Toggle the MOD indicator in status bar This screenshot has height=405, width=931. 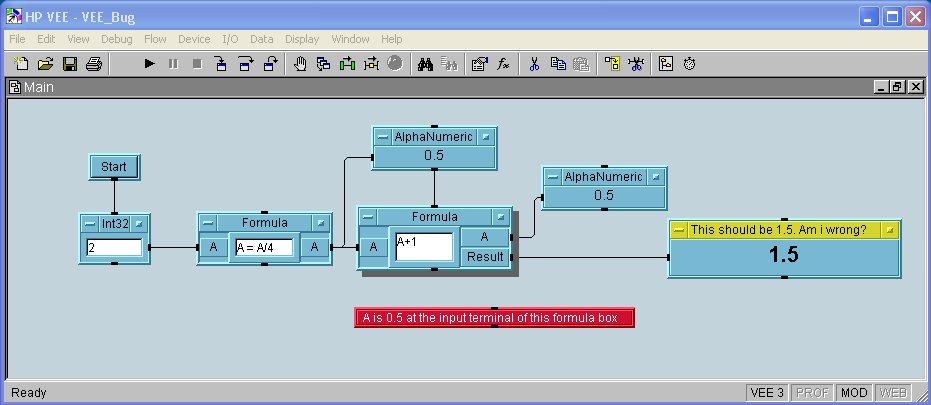click(x=853, y=393)
